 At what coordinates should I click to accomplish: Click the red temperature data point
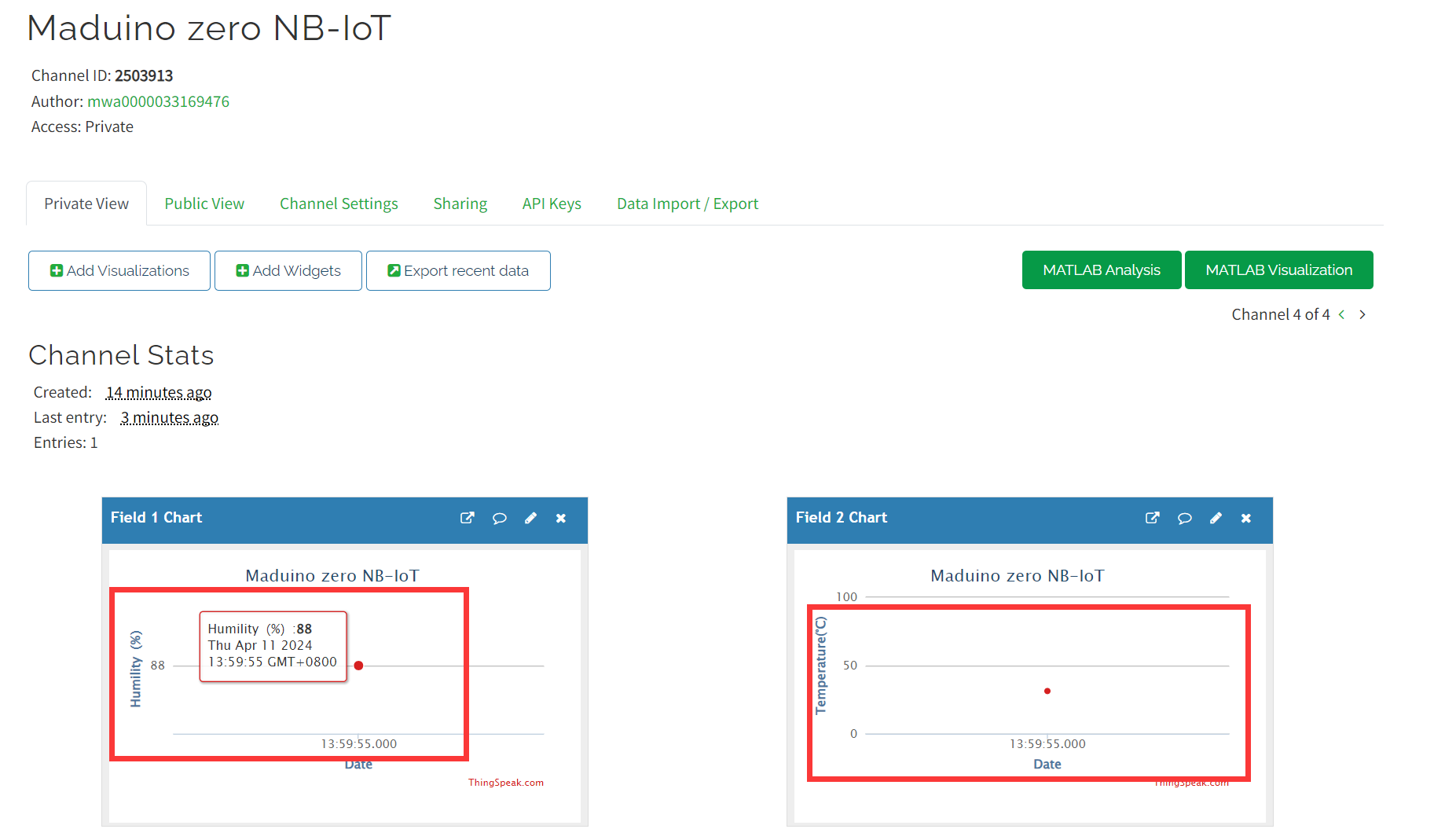click(1047, 691)
